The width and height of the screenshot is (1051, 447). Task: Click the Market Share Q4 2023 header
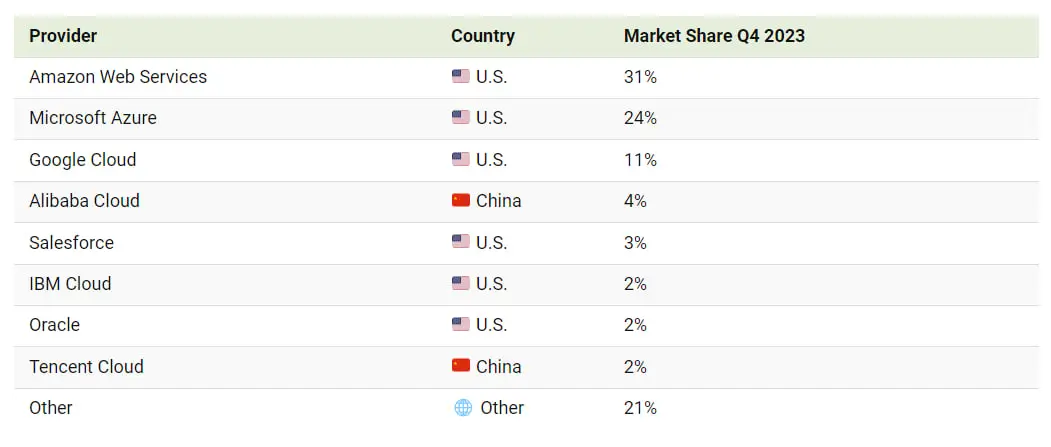[714, 36]
